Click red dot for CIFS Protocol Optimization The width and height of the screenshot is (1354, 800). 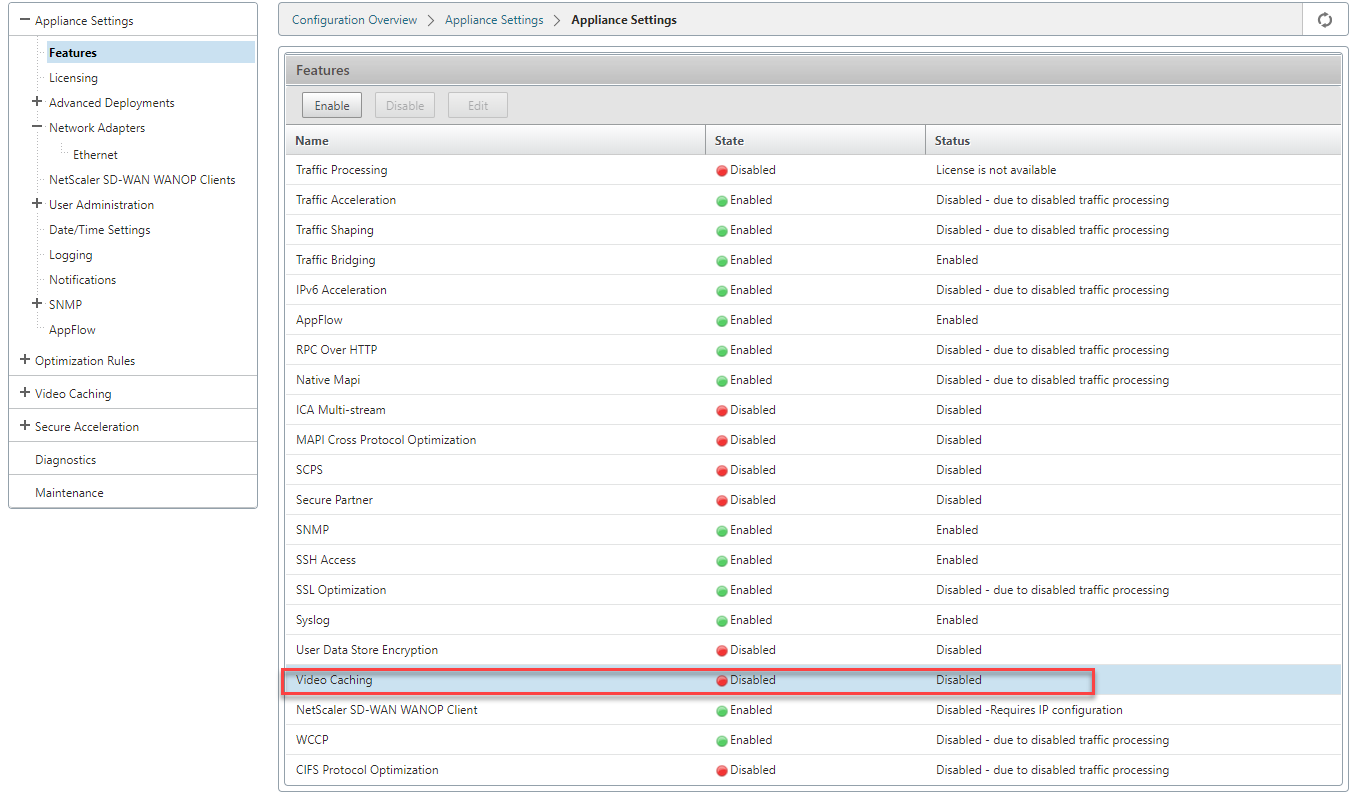721,771
